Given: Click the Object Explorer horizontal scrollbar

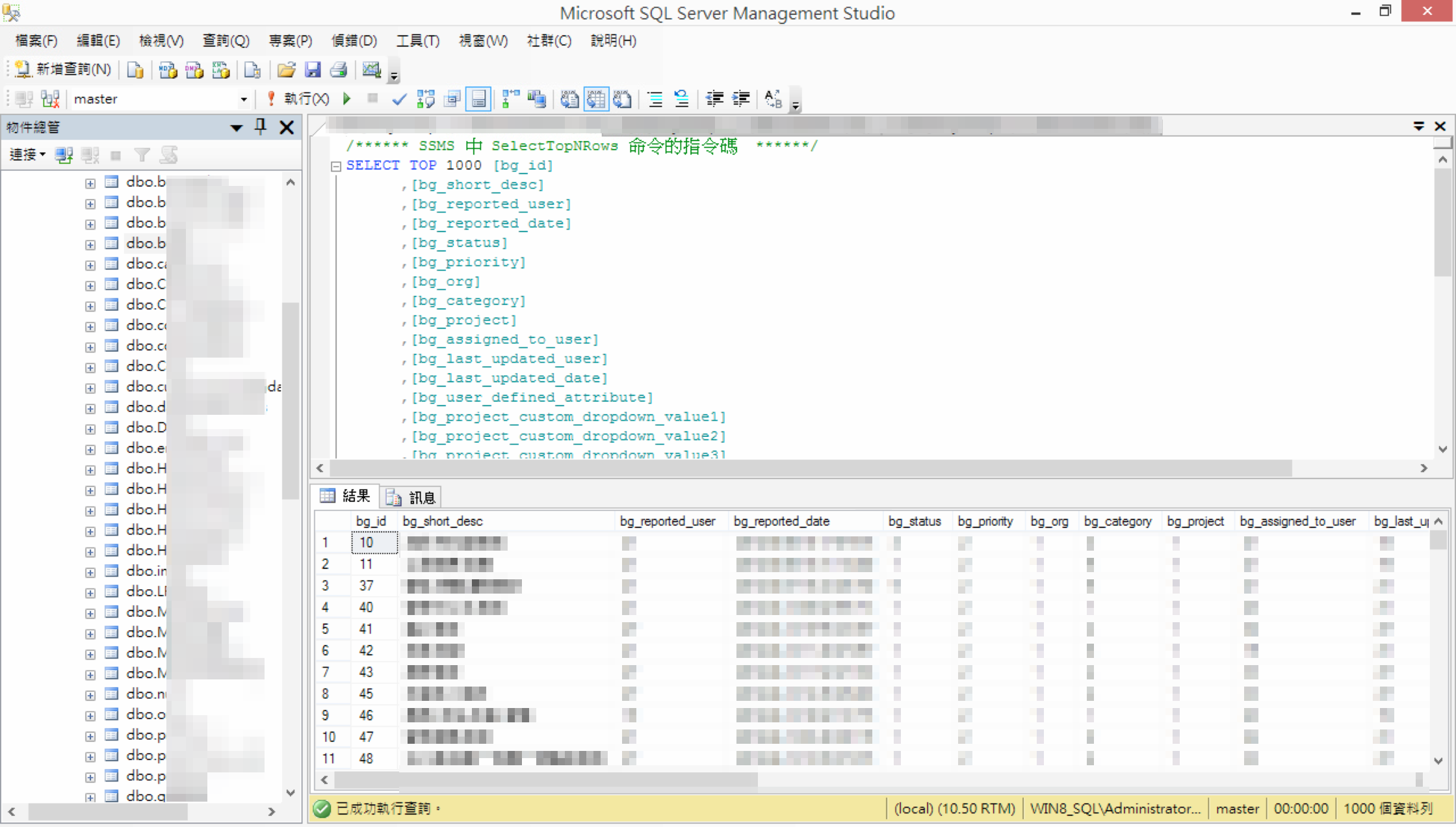Looking at the screenshot, I should click(108, 812).
